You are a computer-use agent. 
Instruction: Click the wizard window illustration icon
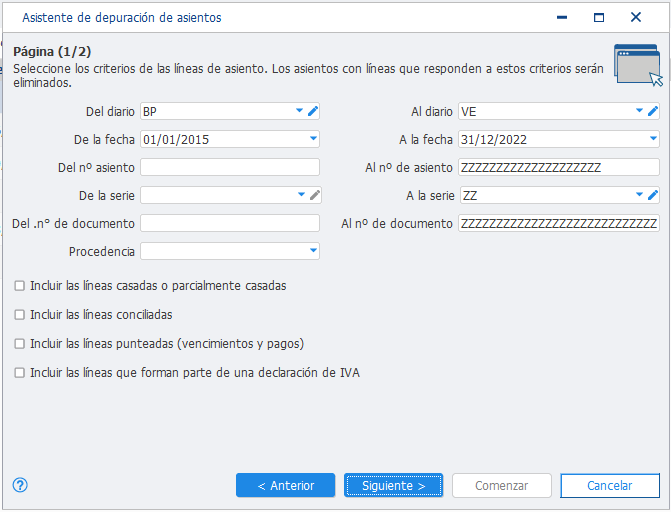638,65
